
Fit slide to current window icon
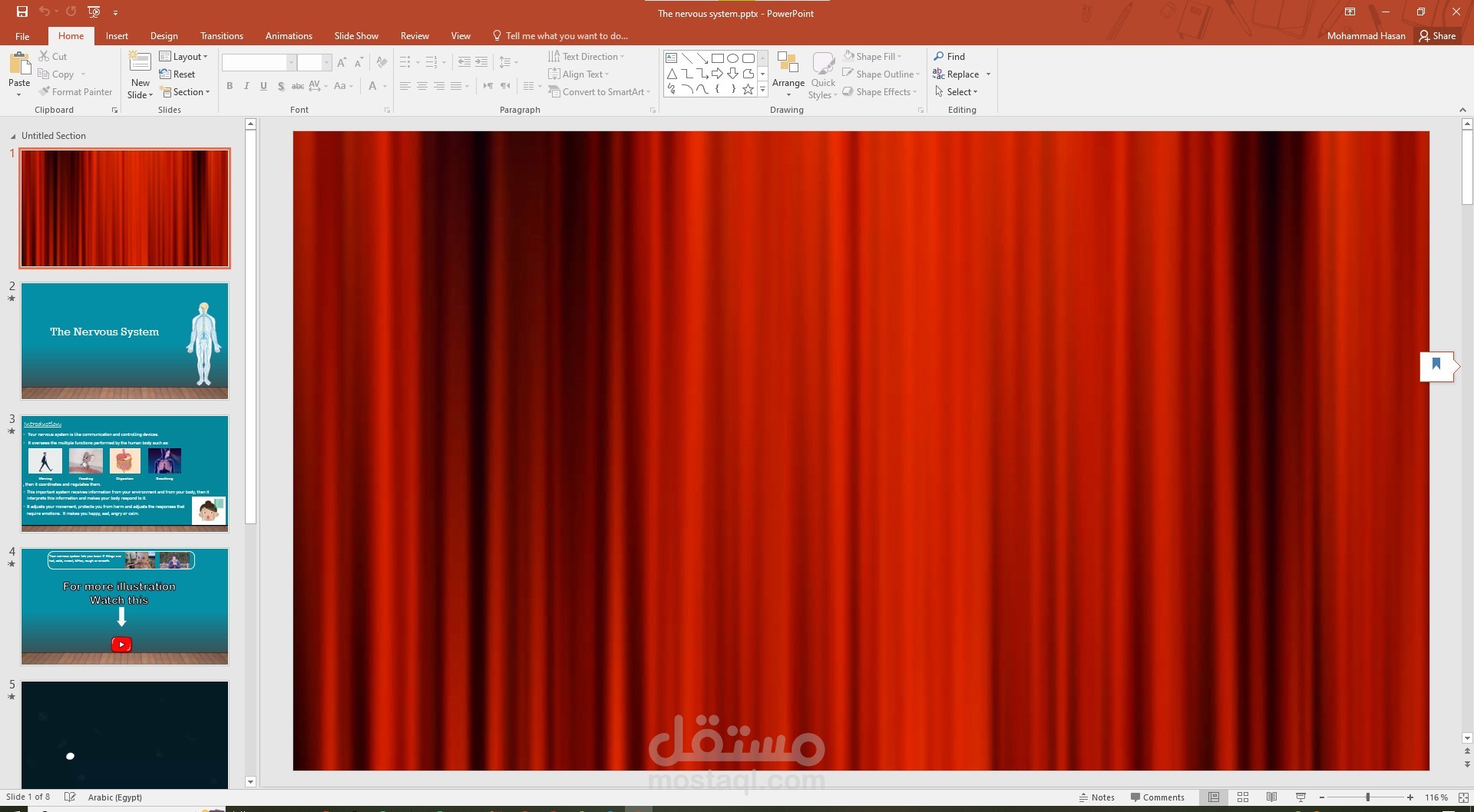[1463, 797]
